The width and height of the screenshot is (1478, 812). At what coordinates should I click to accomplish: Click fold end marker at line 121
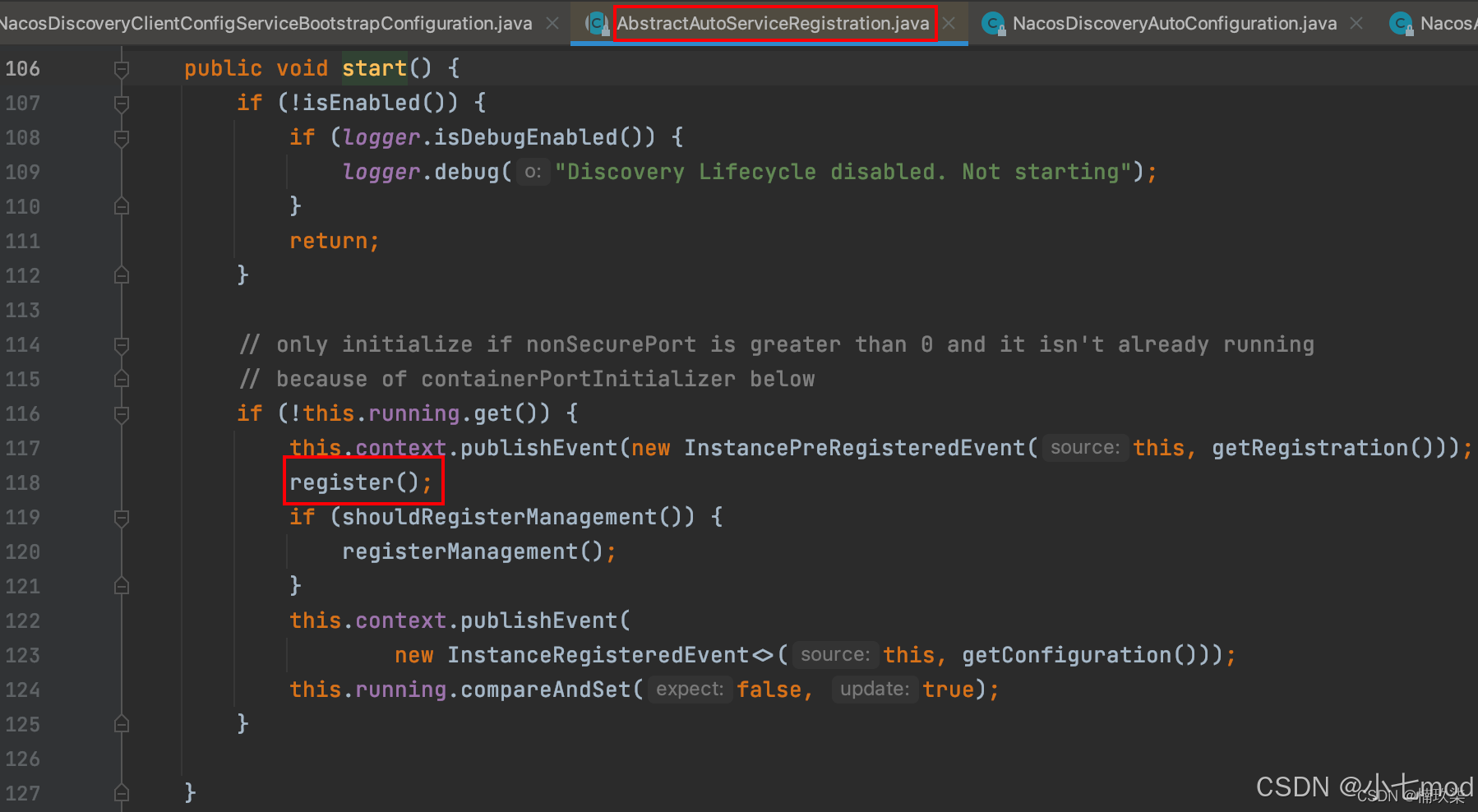pyautogui.click(x=122, y=586)
